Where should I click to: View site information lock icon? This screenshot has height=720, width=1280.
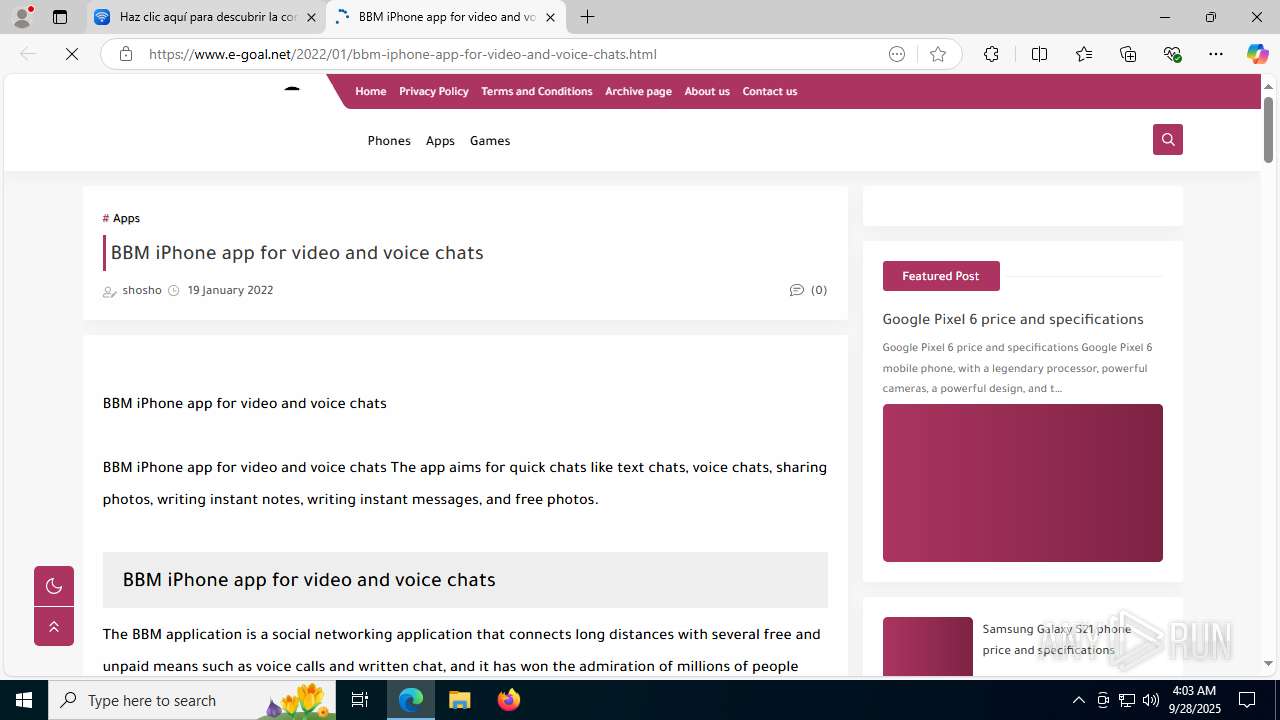click(x=125, y=54)
